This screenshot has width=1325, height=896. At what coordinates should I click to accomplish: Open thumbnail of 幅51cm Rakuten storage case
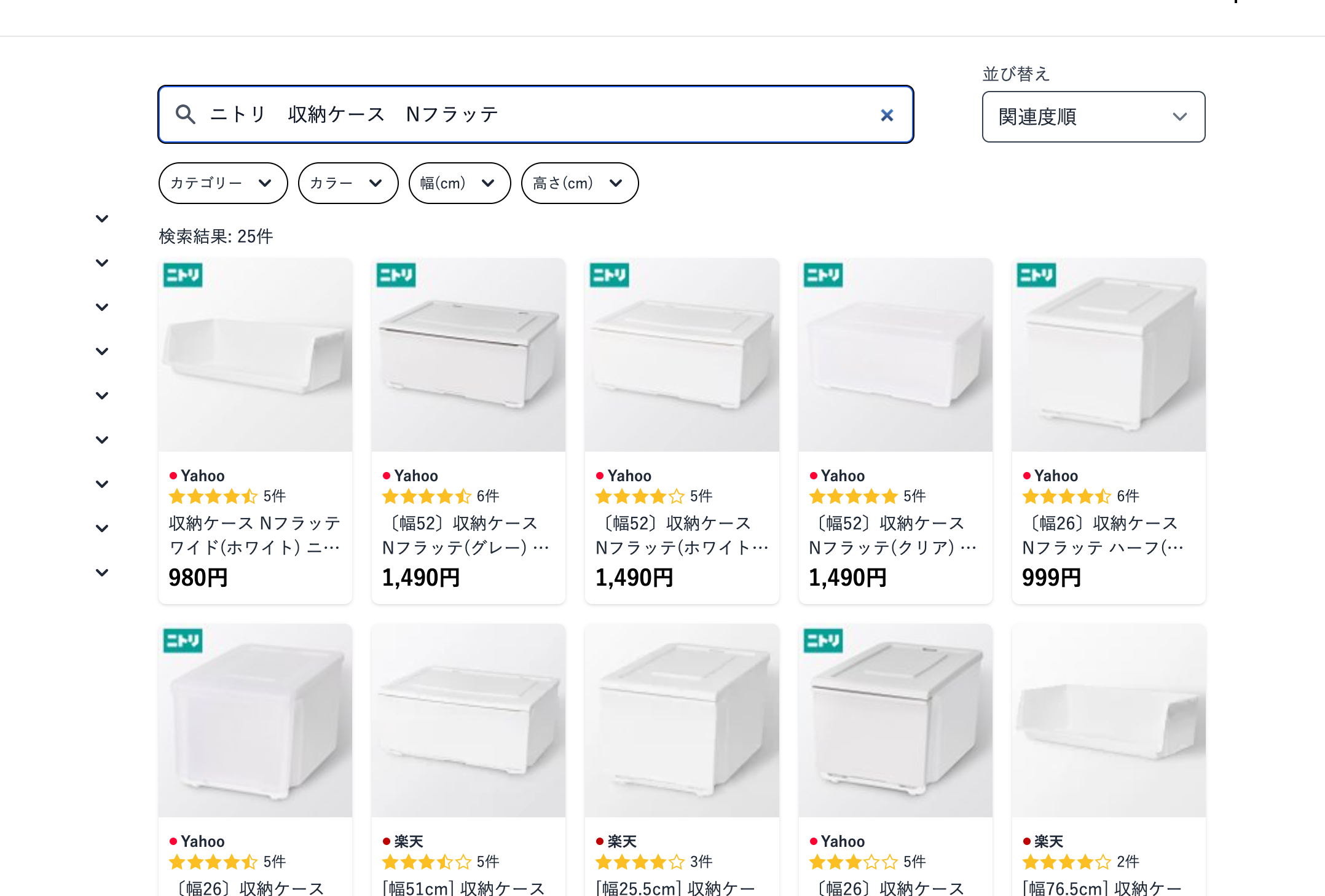[468, 720]
